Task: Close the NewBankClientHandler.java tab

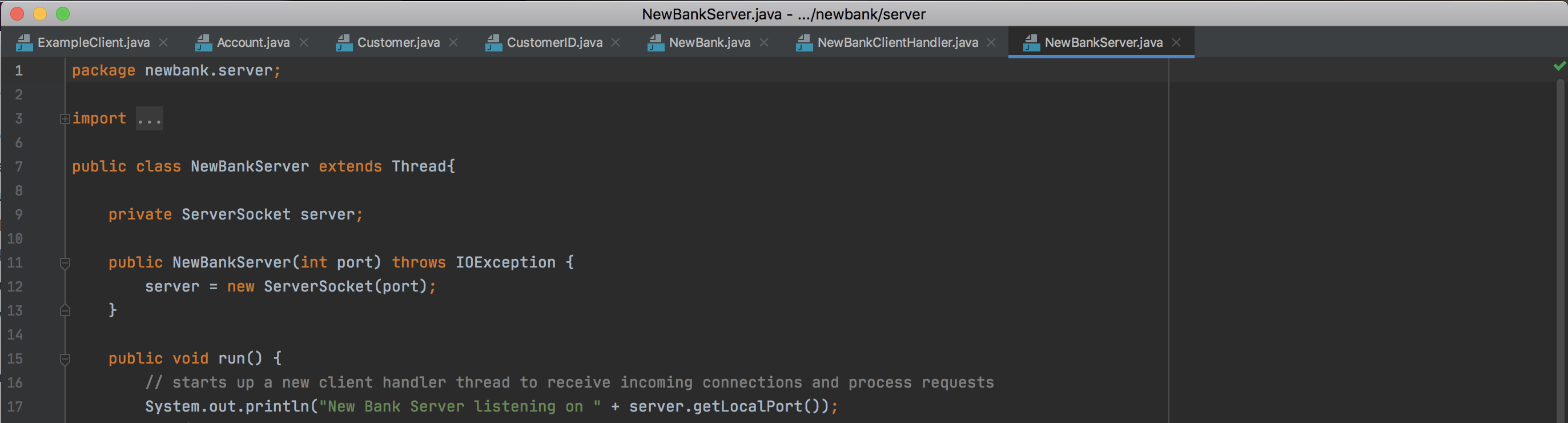Action: pyautogui.click(x=992, y=42)
